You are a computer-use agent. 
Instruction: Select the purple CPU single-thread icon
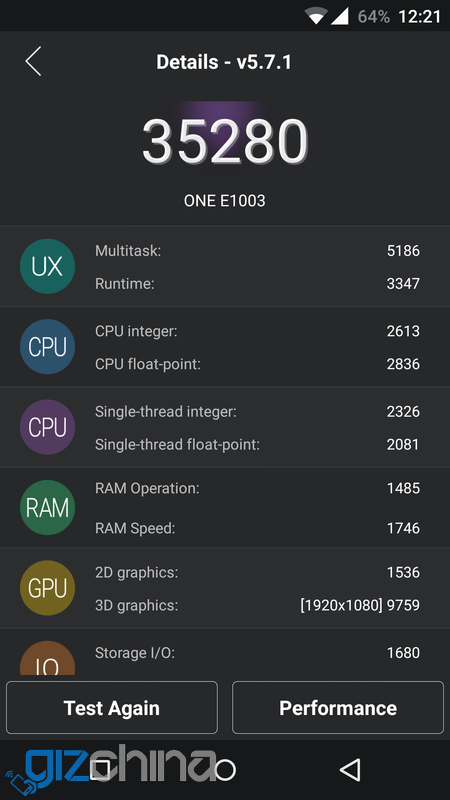click(x=47, y=427)
